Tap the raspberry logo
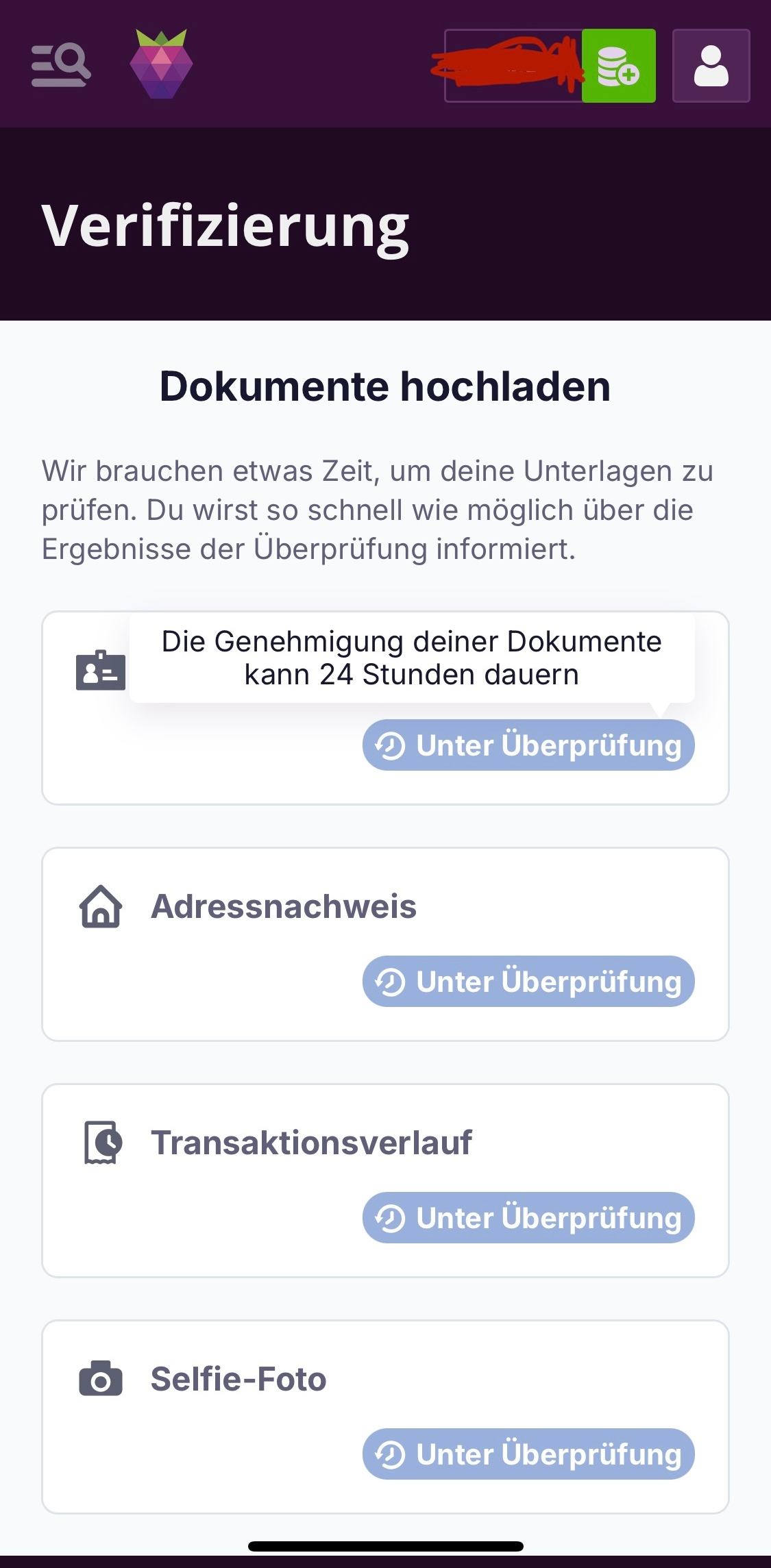This screenshot has height=1568, width=771. [161, 64]
